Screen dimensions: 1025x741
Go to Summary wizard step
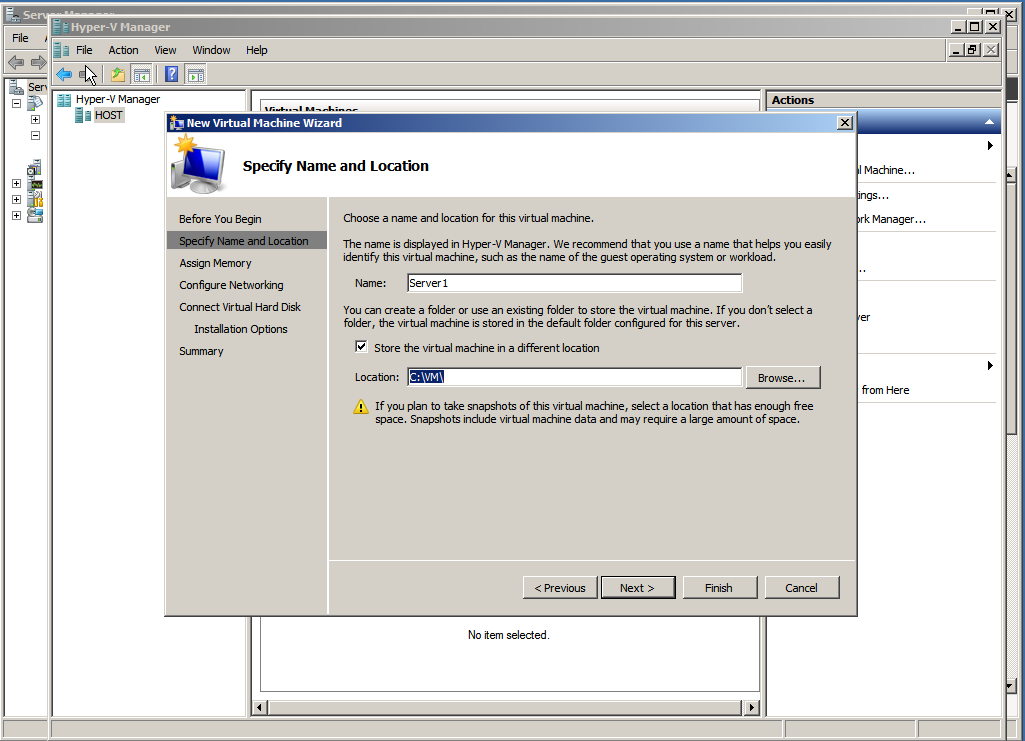tap(201, 351)
